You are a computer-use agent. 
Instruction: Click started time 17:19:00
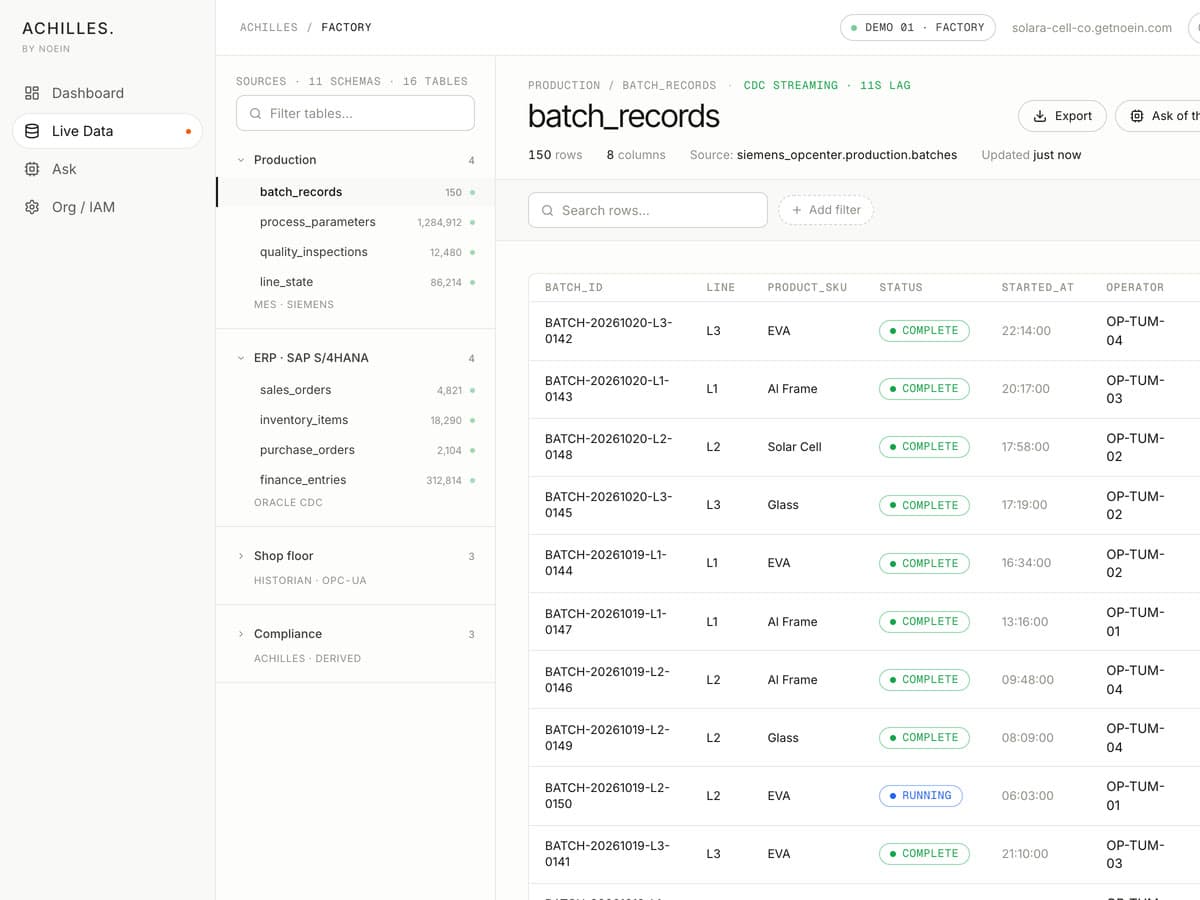coord(1024,505)
